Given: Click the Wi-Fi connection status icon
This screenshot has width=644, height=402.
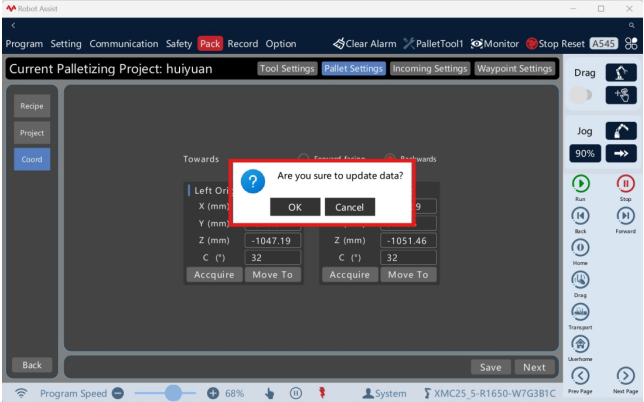Looking at the screenshot, I should (x=21, y=393).
